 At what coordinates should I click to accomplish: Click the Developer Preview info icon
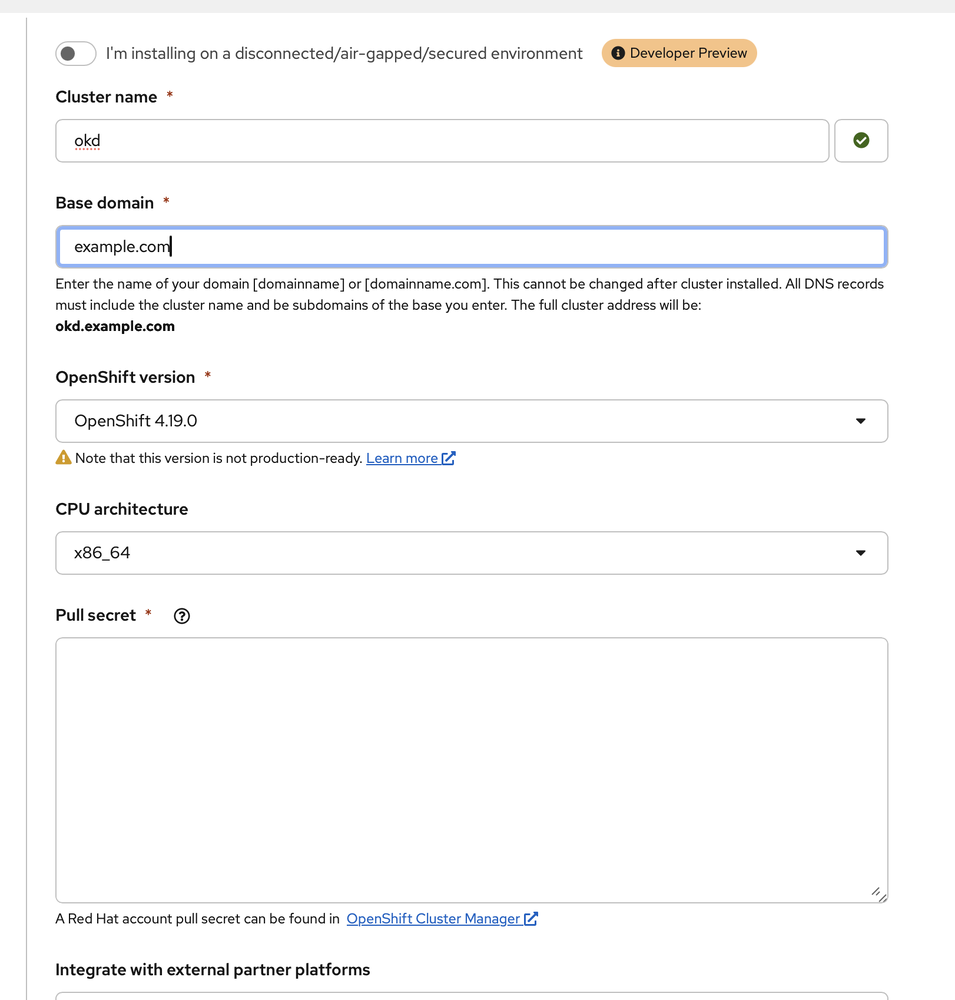pos(618,53)
